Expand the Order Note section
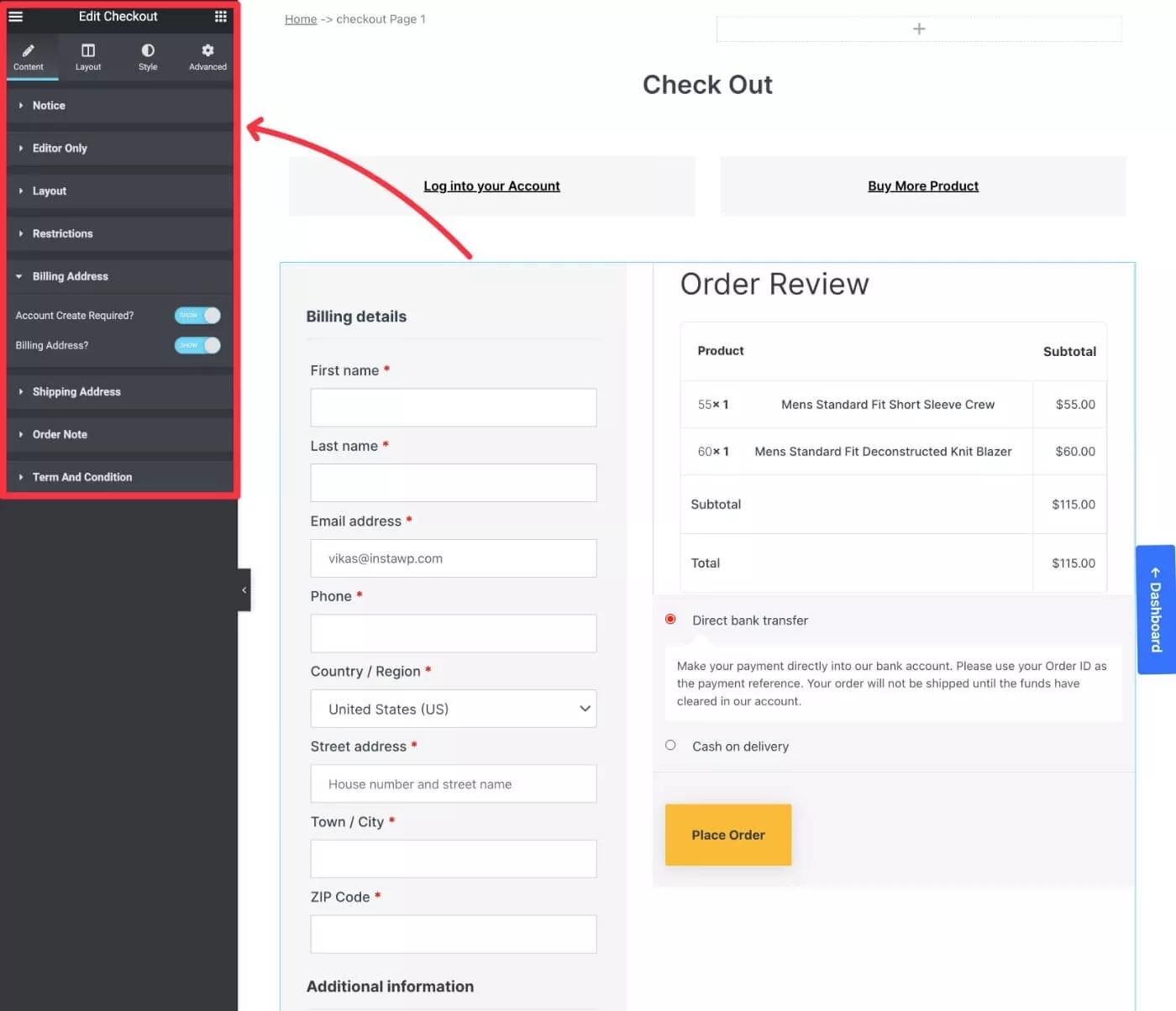The width and height of the screenshot is (1176, 1011). [x=120, y=434]
